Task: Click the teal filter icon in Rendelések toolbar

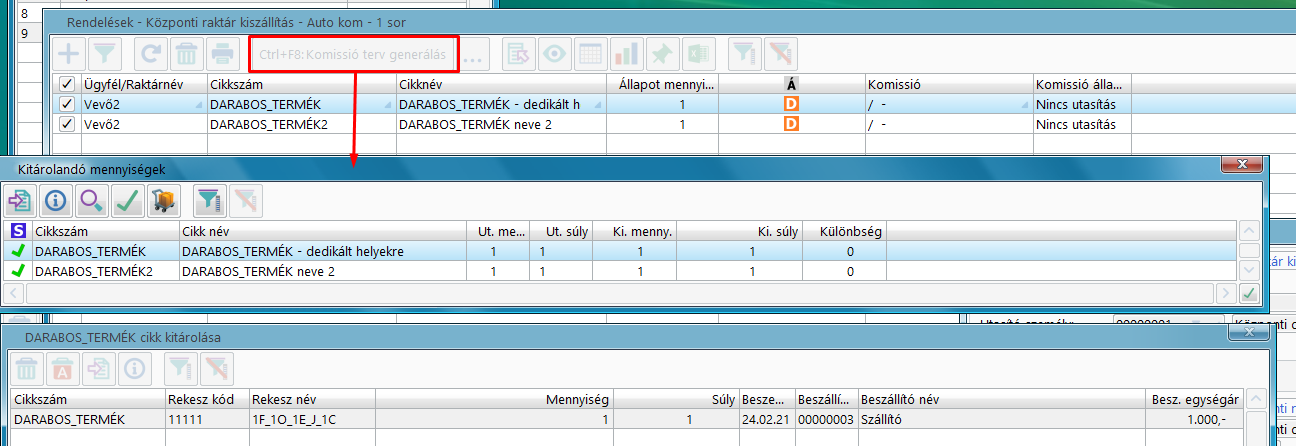Action: coord(743,54)
